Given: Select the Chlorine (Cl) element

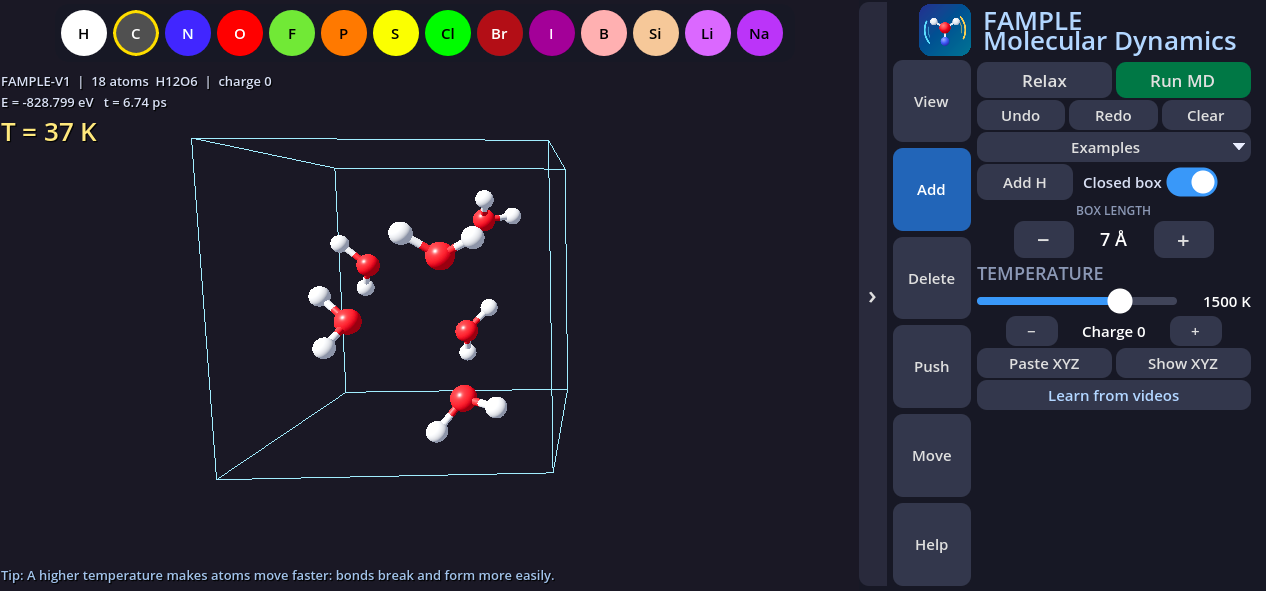Looking at the screenshot, I should click(448, 34).
